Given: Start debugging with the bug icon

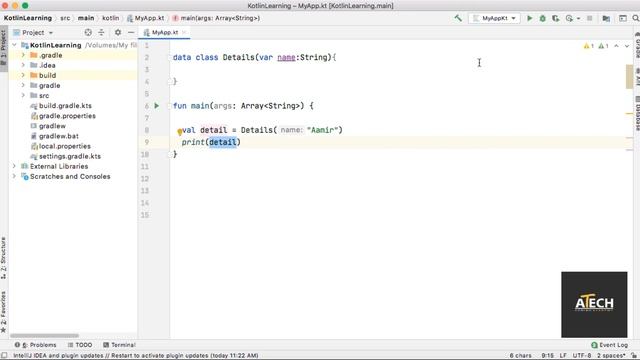Looking at the screenshot, I should pyautogui.click(x=542, y=18).
